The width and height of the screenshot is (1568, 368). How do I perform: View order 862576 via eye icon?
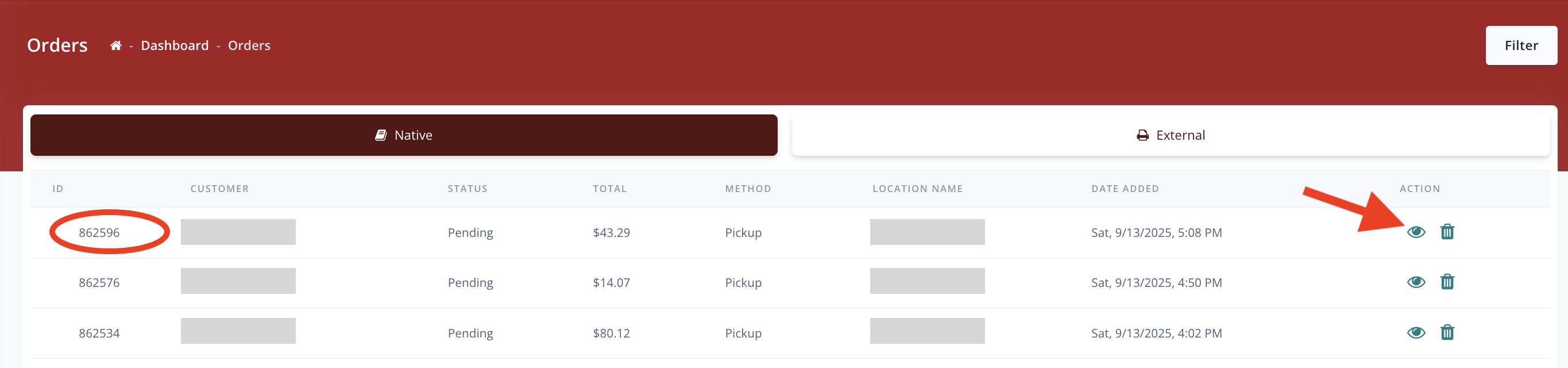pos(1416,282)
